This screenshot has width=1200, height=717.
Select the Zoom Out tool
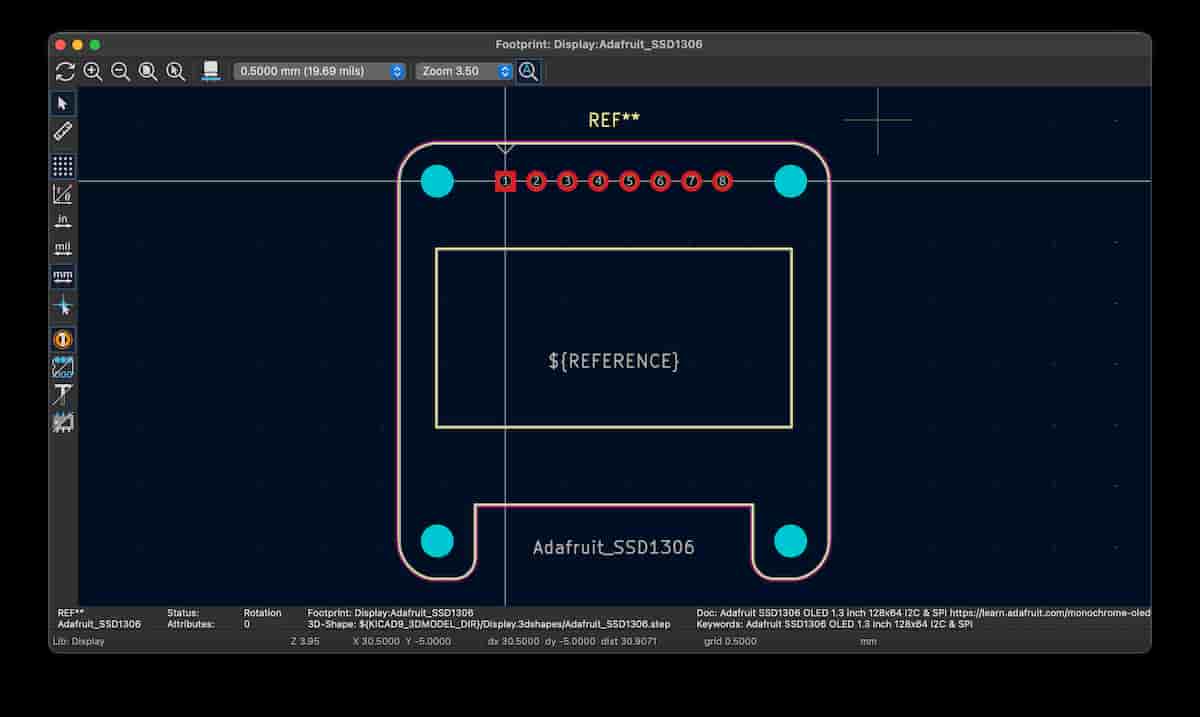coord(121,71)
